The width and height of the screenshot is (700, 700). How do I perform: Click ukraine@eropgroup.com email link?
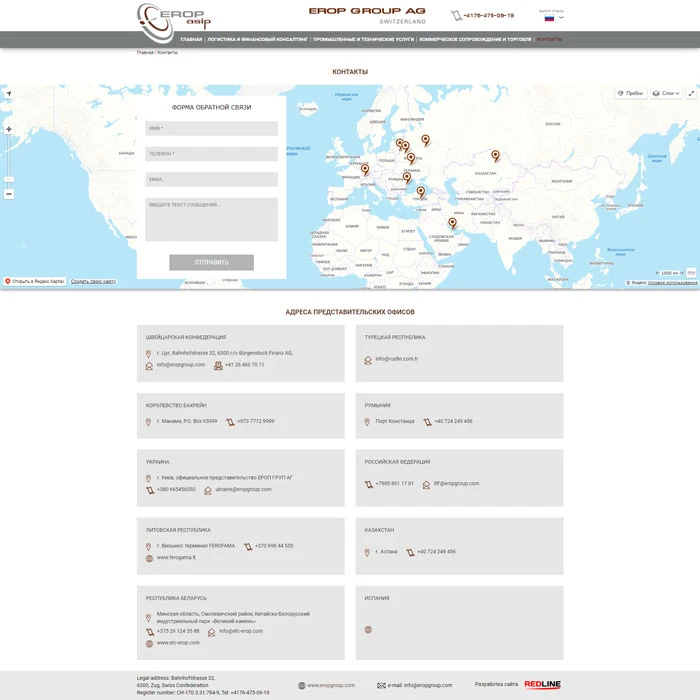(243, 489)
